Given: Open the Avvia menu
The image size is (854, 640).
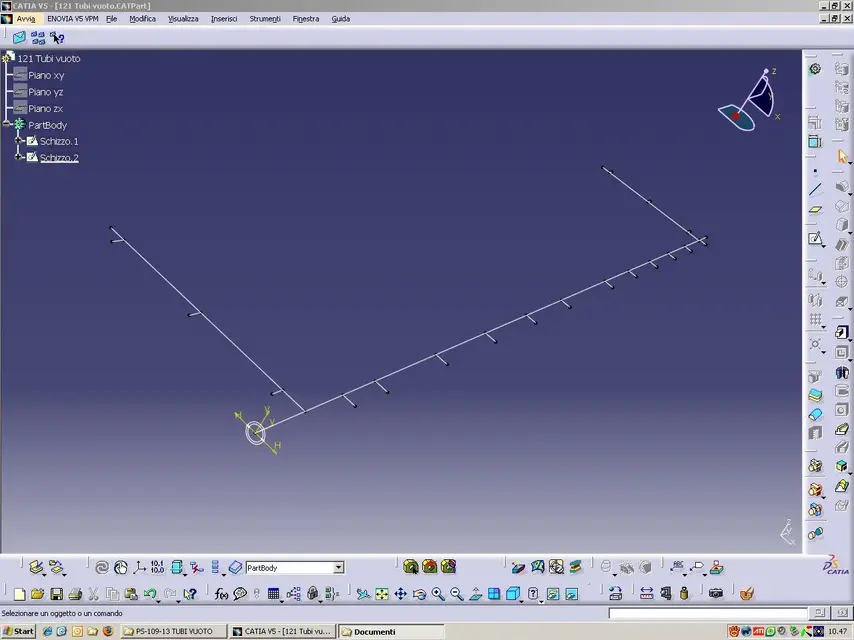Looking at the screenshot, I should tap(26, 19).
